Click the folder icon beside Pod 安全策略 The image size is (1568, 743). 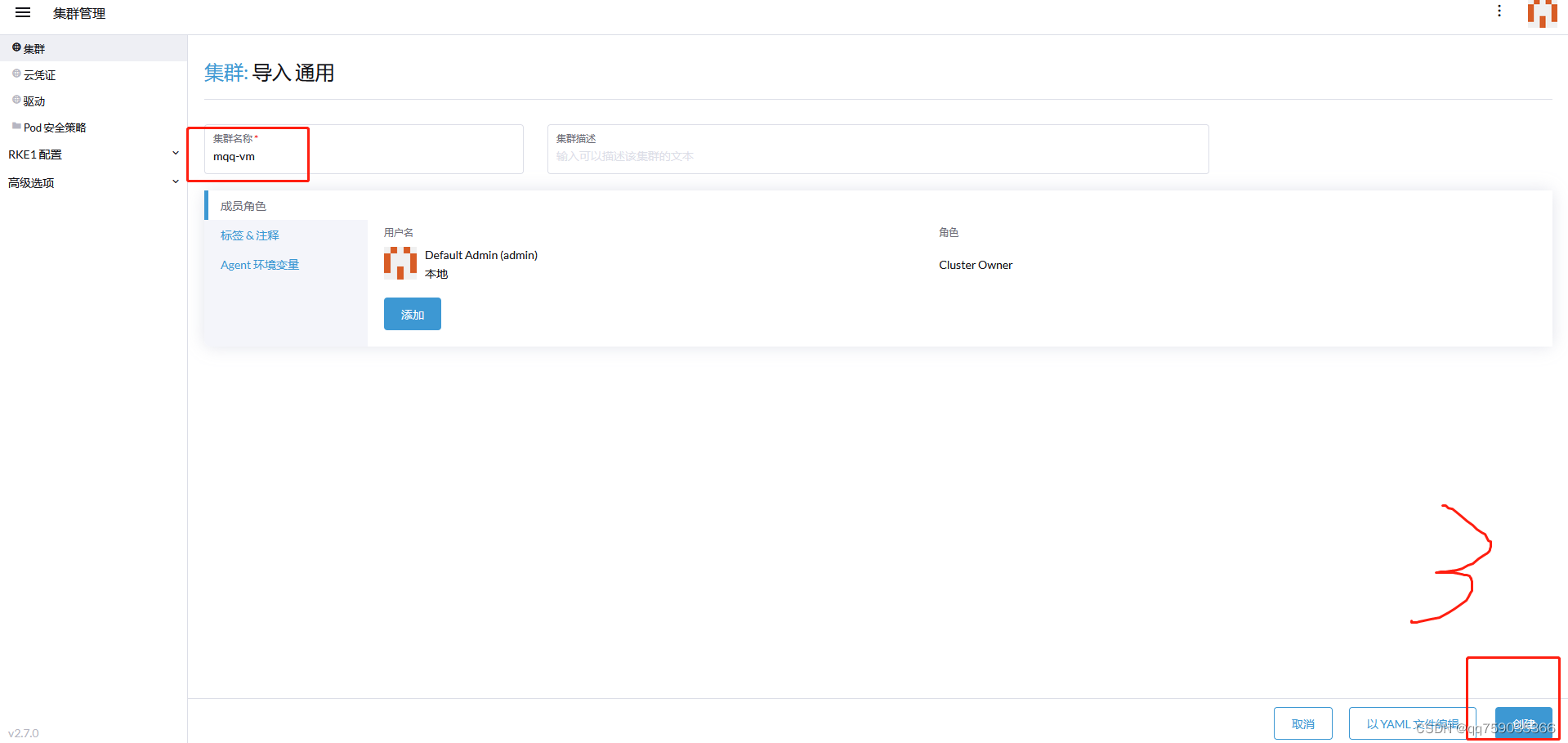coord(16,126)
